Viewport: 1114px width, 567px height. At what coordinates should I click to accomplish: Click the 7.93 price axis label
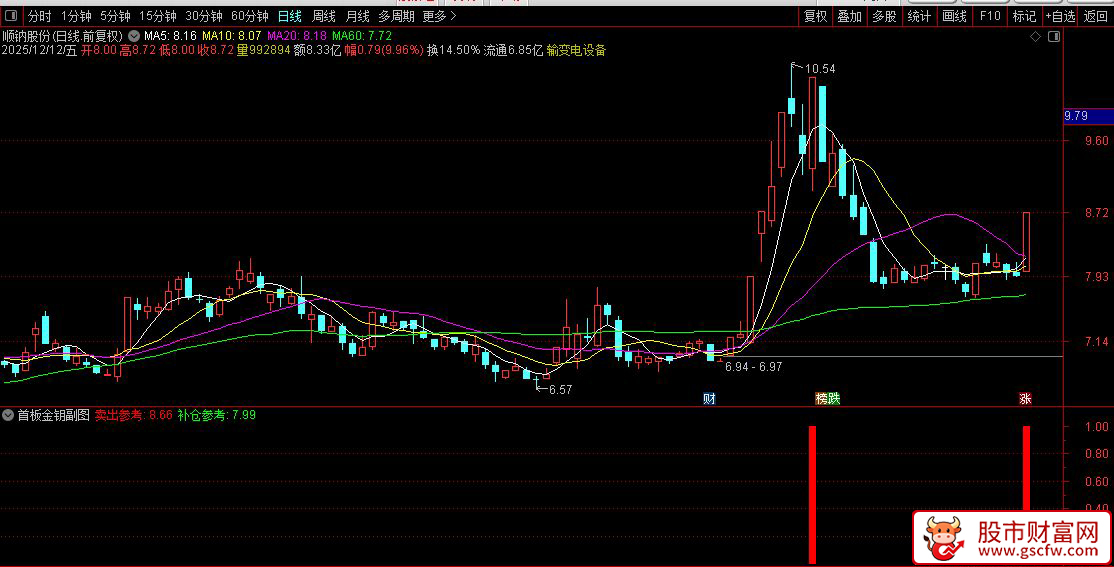coord(1097,276)
